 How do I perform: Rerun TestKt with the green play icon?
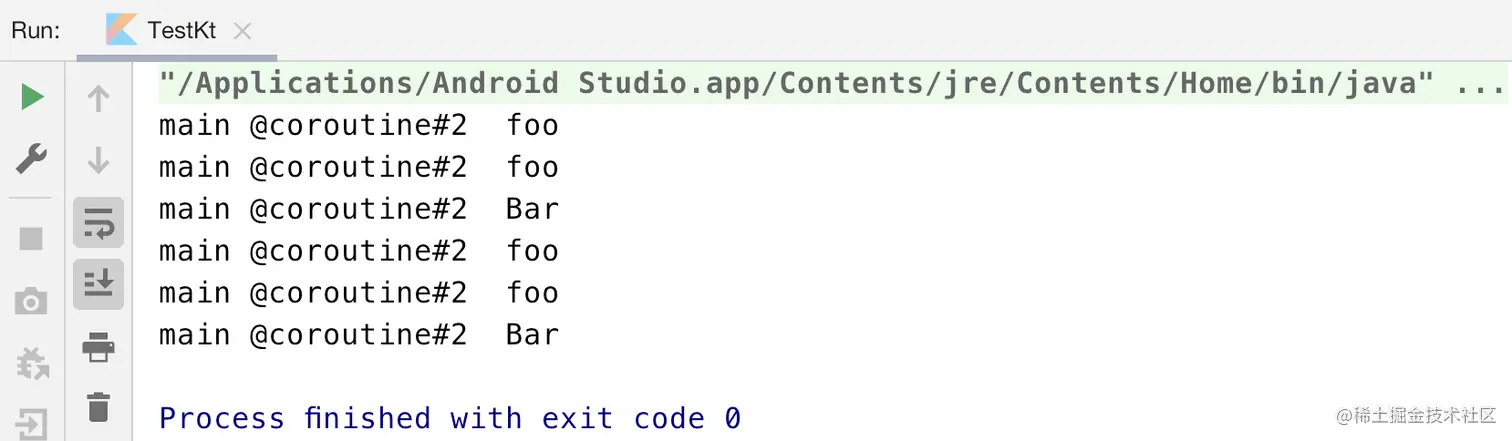32,97
